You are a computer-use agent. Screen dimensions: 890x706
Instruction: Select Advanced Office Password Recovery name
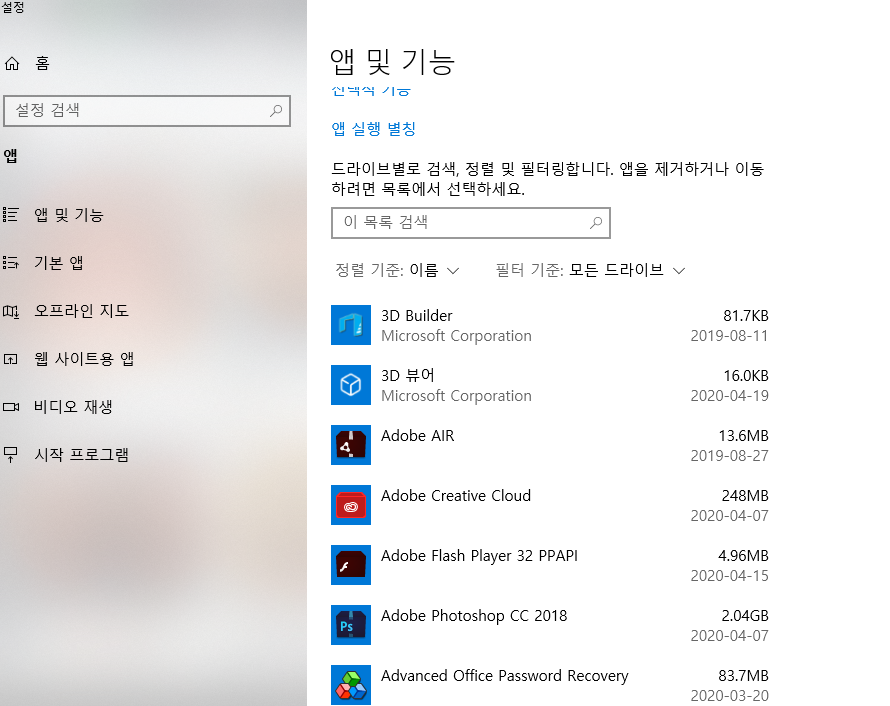click(505, 676)
